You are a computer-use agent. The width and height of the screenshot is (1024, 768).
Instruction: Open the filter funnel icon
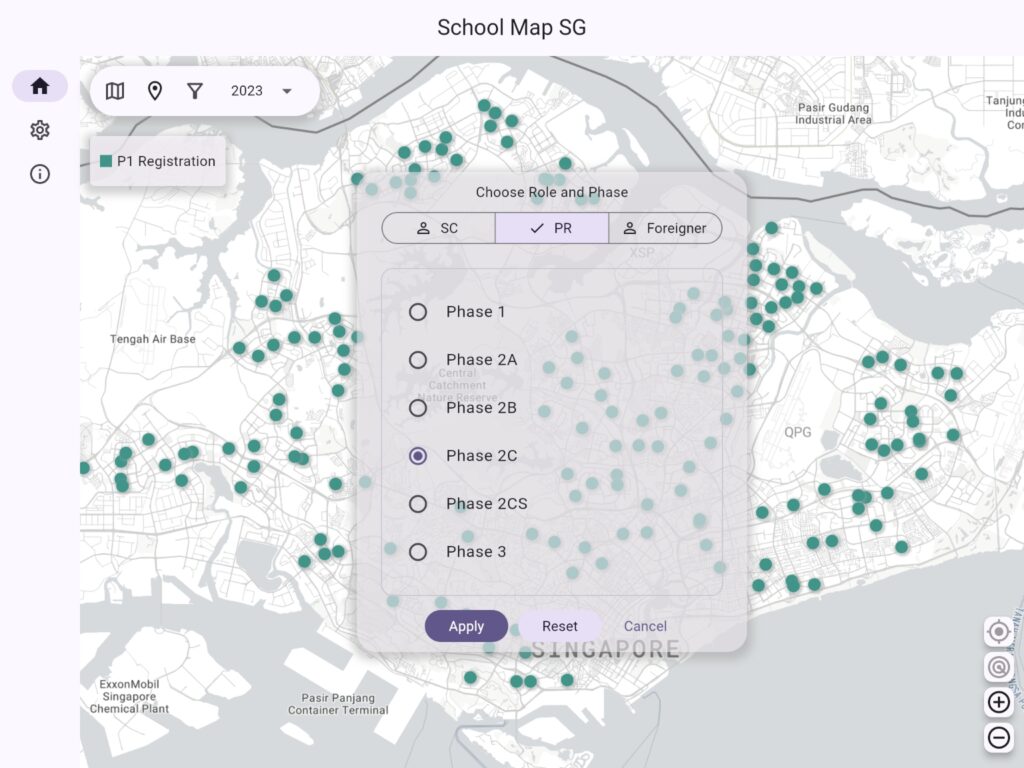pos(195,91)
